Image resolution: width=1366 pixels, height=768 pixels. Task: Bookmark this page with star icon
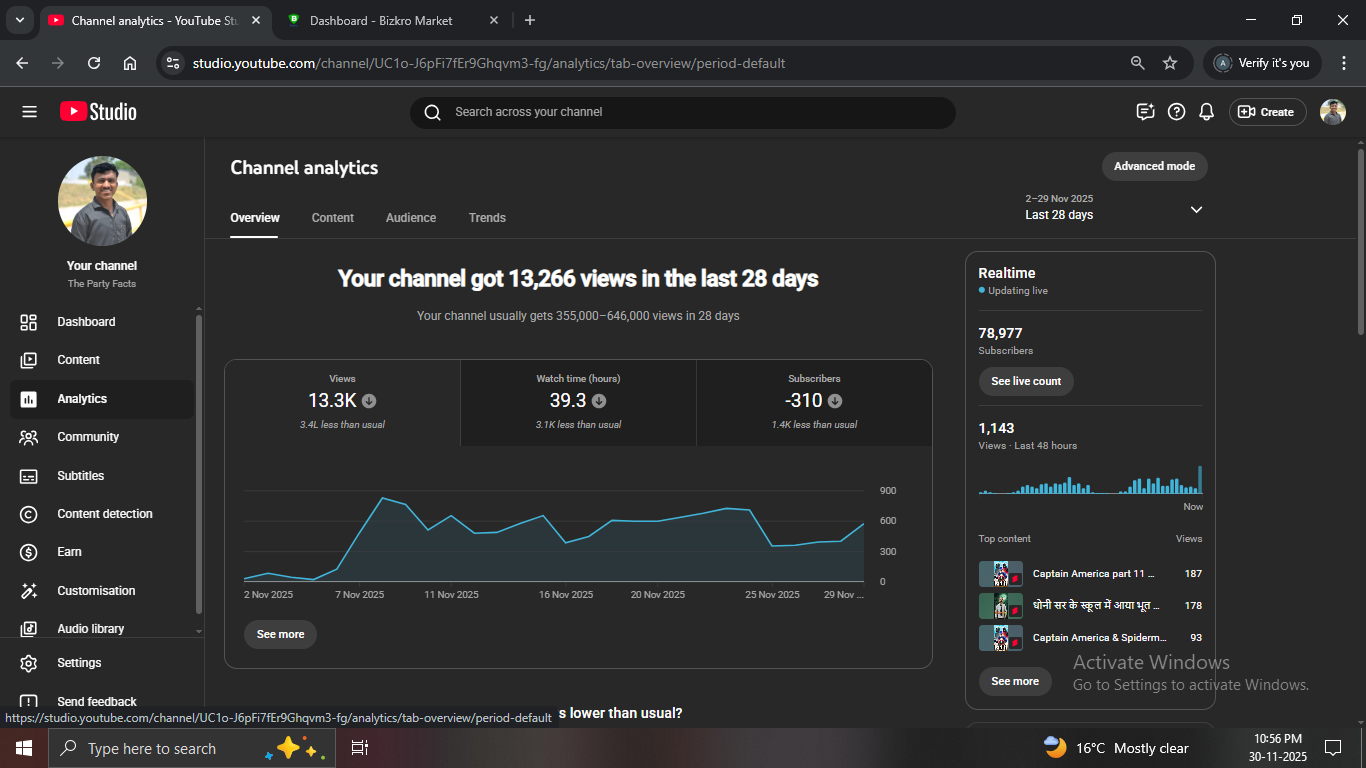1170,63
